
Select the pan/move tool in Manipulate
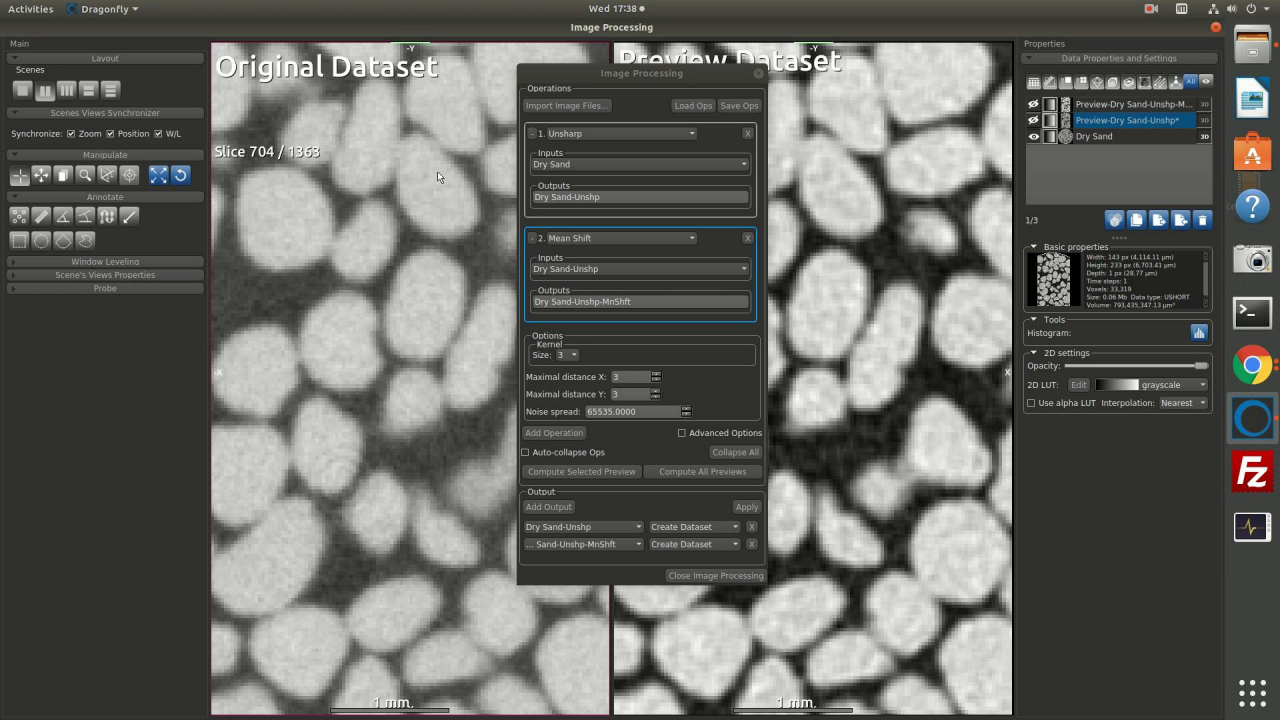(x=41, y=175)
